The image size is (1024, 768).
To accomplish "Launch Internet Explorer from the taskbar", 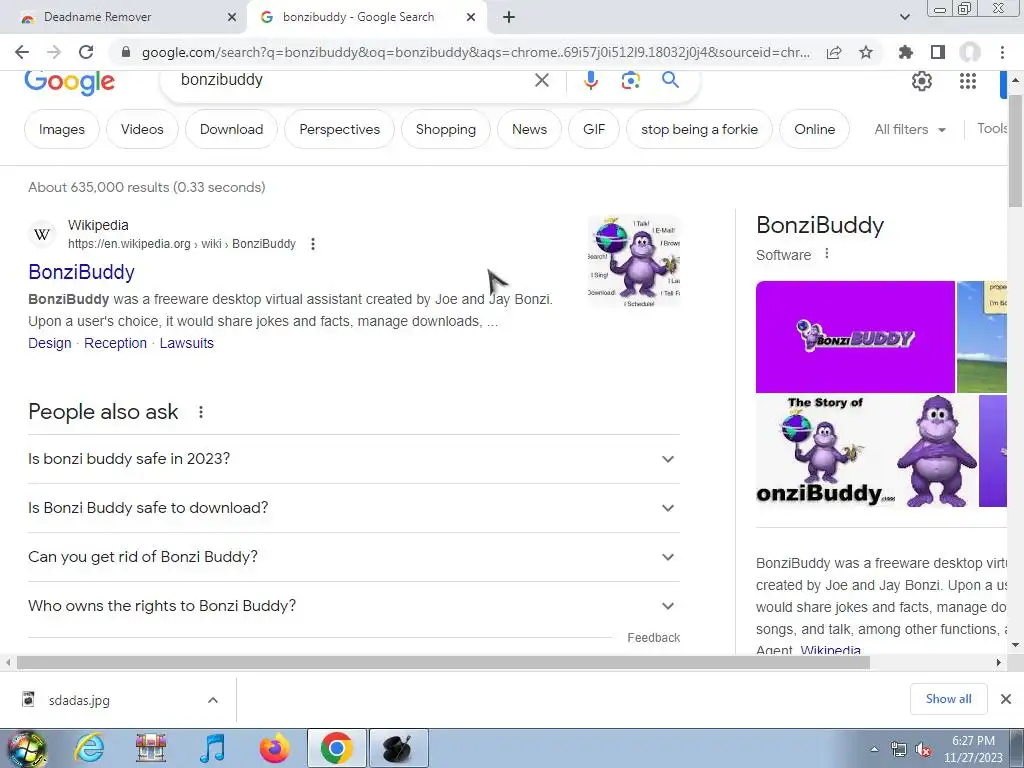I will [x=89, y=748].
